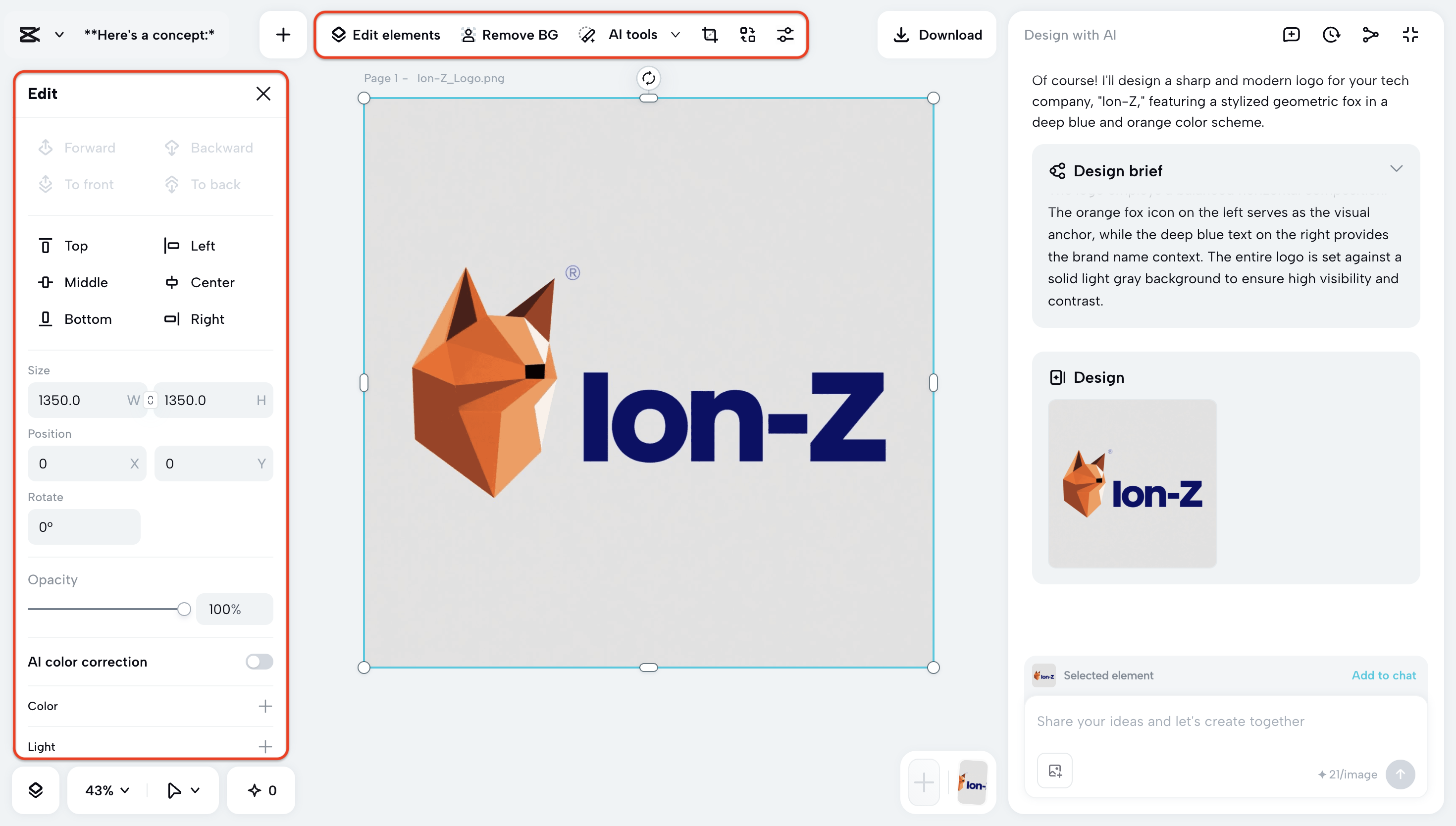Toggle AI color correction
Image resolution: width=1456 pixels, height=826 pixels.
(259, 662)
